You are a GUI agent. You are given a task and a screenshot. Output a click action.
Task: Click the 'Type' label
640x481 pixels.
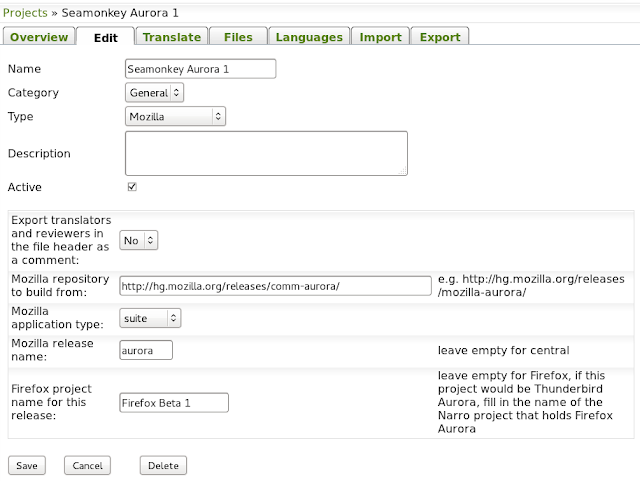coord(20,116)
